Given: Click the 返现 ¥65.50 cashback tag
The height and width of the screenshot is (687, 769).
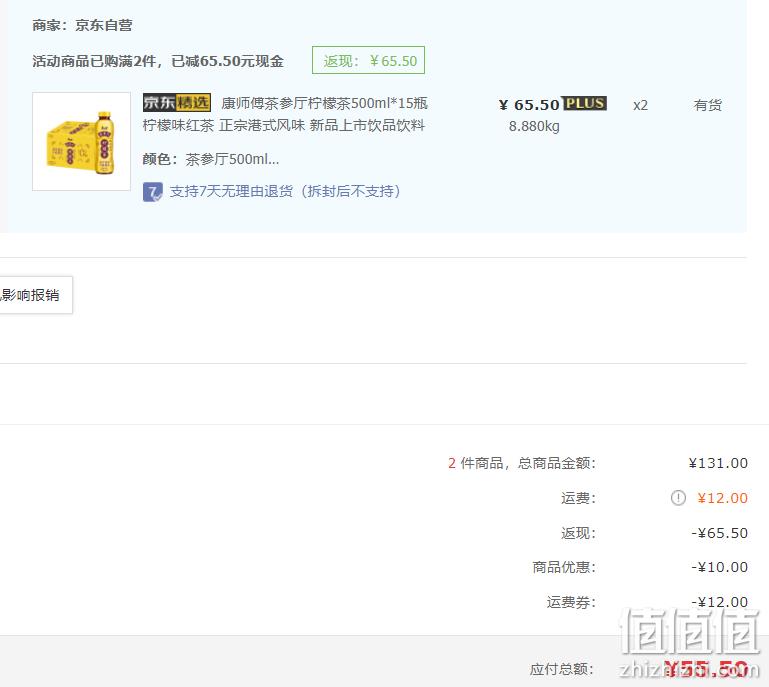Looking at the screenshot, I should coord(368,60).
